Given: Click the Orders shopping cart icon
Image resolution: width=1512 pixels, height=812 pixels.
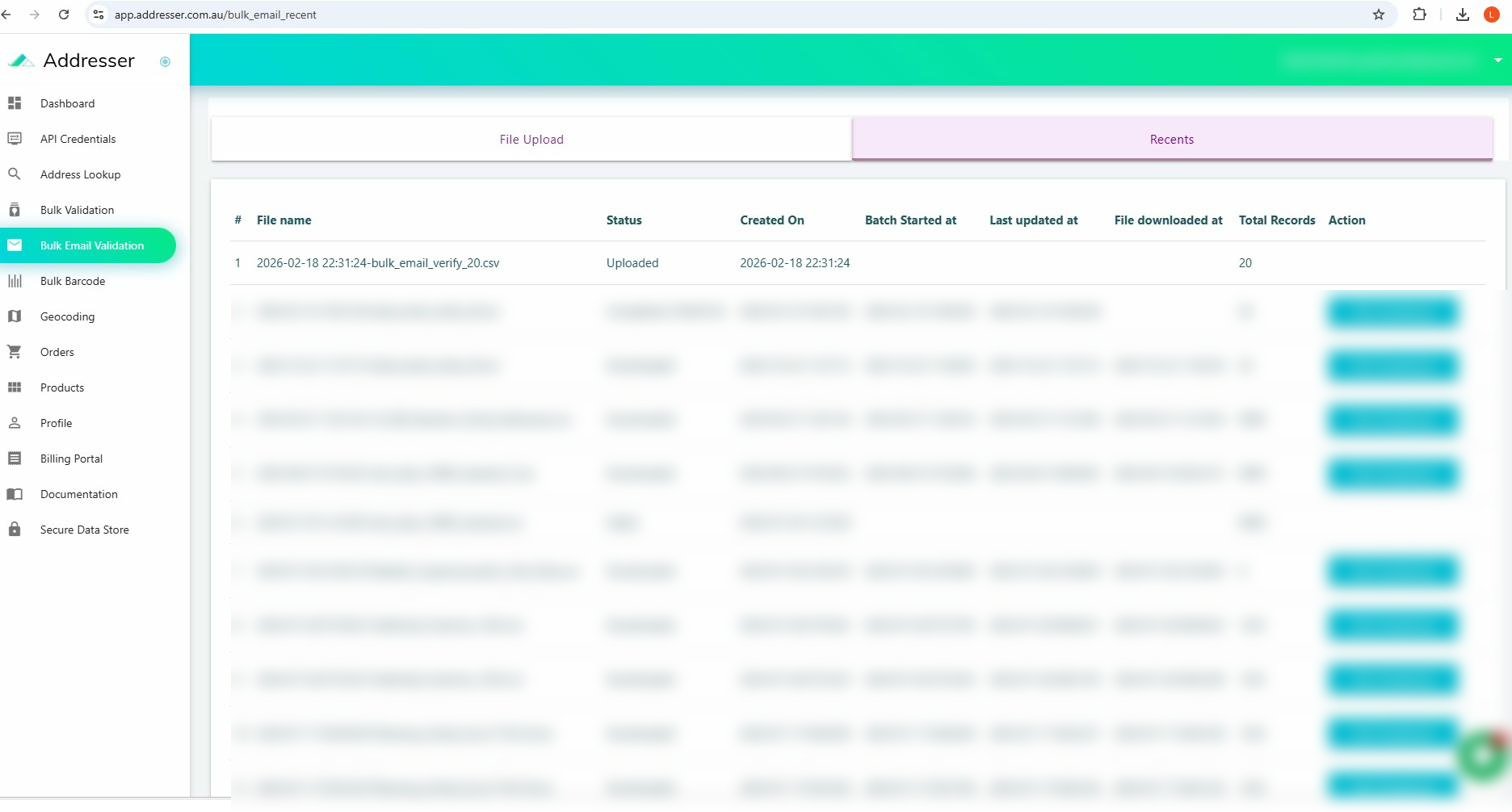Looking at the screenshot, I should tap(14, 352).
